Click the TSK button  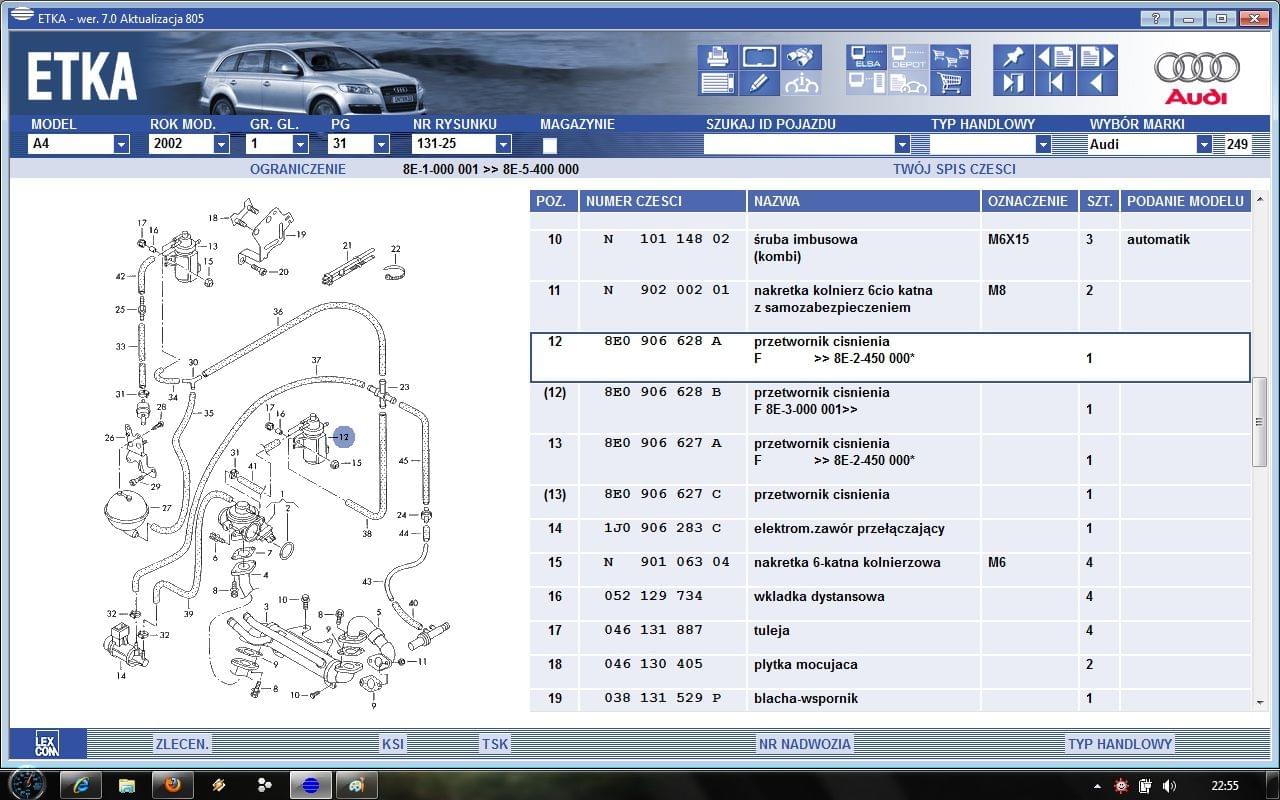coord(495,744)
